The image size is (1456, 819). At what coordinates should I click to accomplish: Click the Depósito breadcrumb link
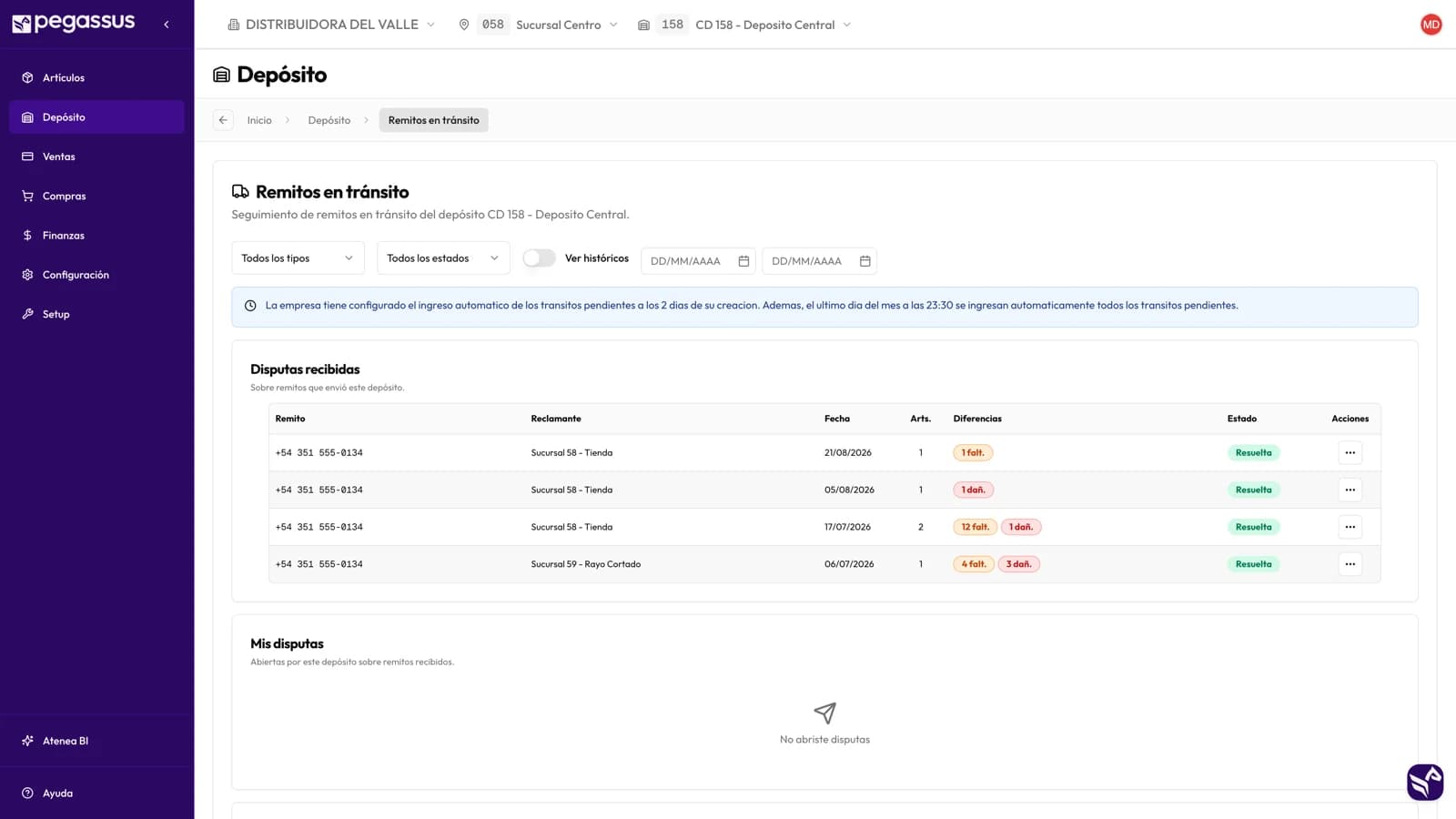tap(329, 120)
